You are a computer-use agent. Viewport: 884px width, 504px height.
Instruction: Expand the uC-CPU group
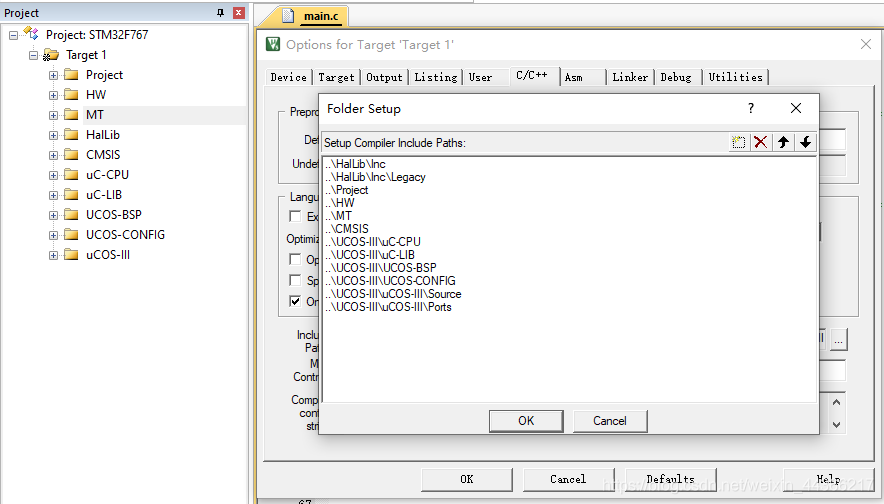[x=54, y=175]
